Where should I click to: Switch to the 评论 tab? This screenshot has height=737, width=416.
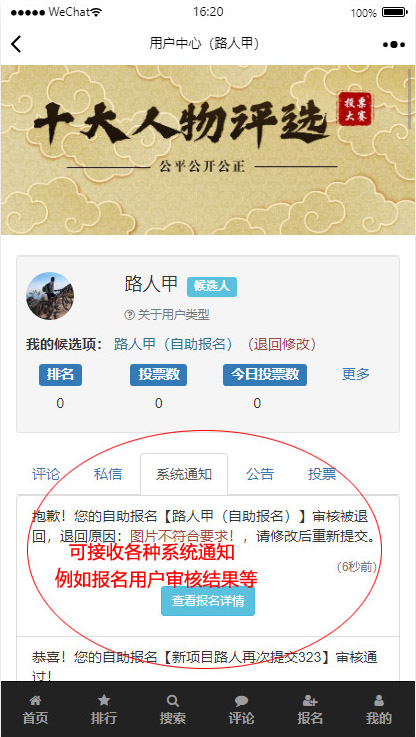pos(46,474)
